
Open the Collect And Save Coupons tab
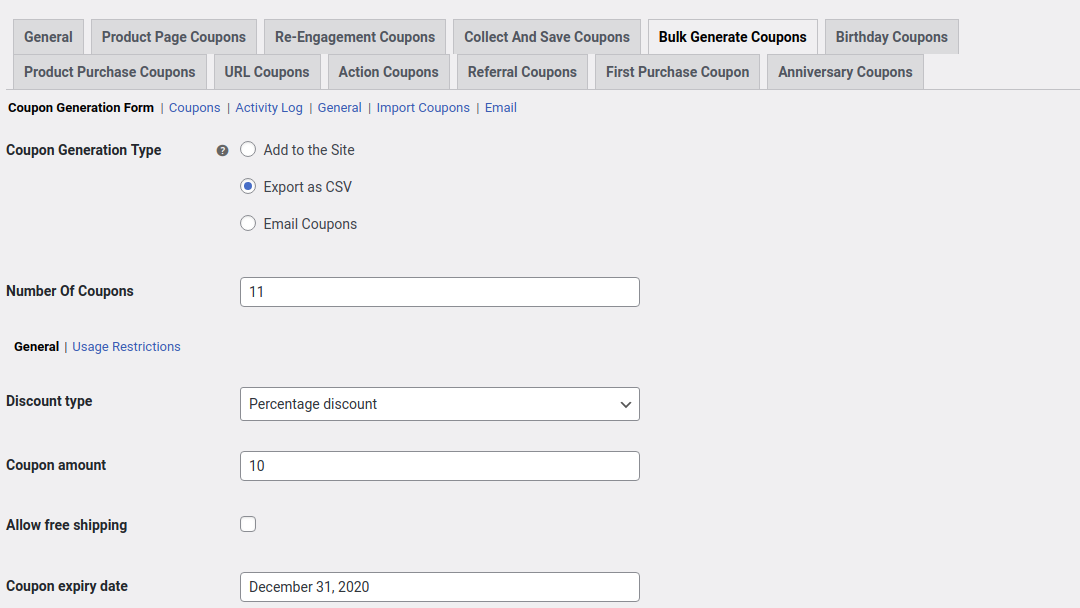click(x=546, y=36)
